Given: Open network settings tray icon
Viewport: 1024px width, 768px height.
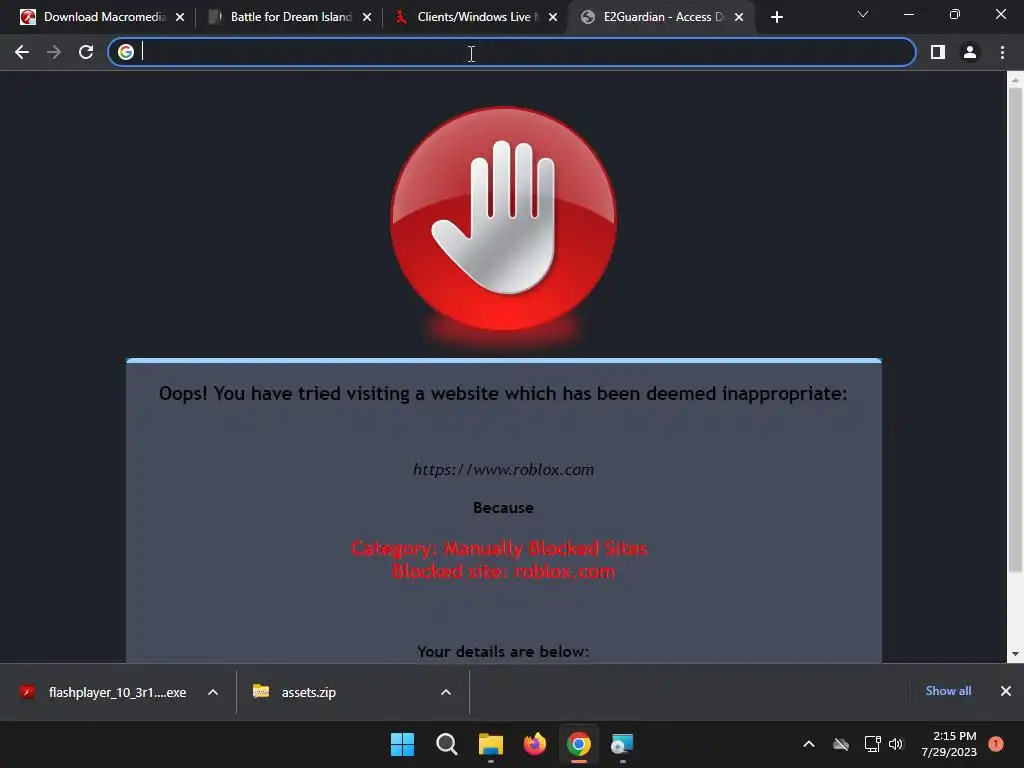Looking at the screenshot, I should [872, 744].
